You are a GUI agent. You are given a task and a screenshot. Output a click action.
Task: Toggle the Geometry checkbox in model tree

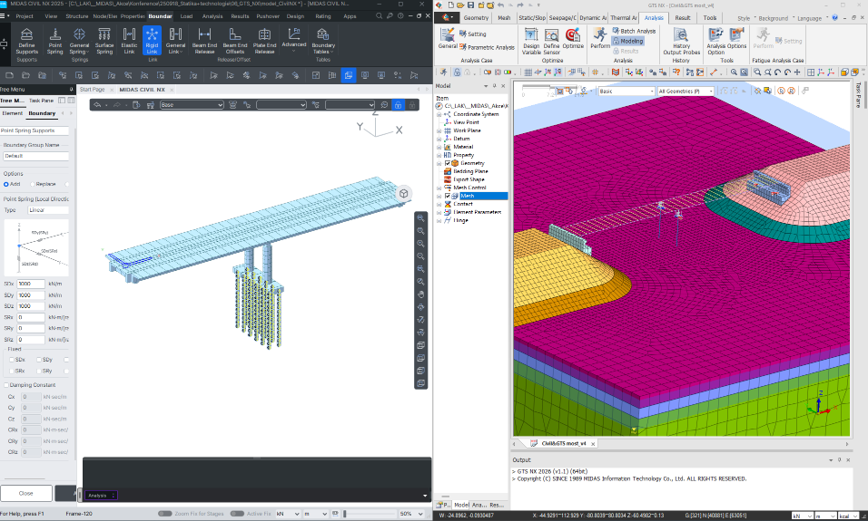click(x=448, y=163)
